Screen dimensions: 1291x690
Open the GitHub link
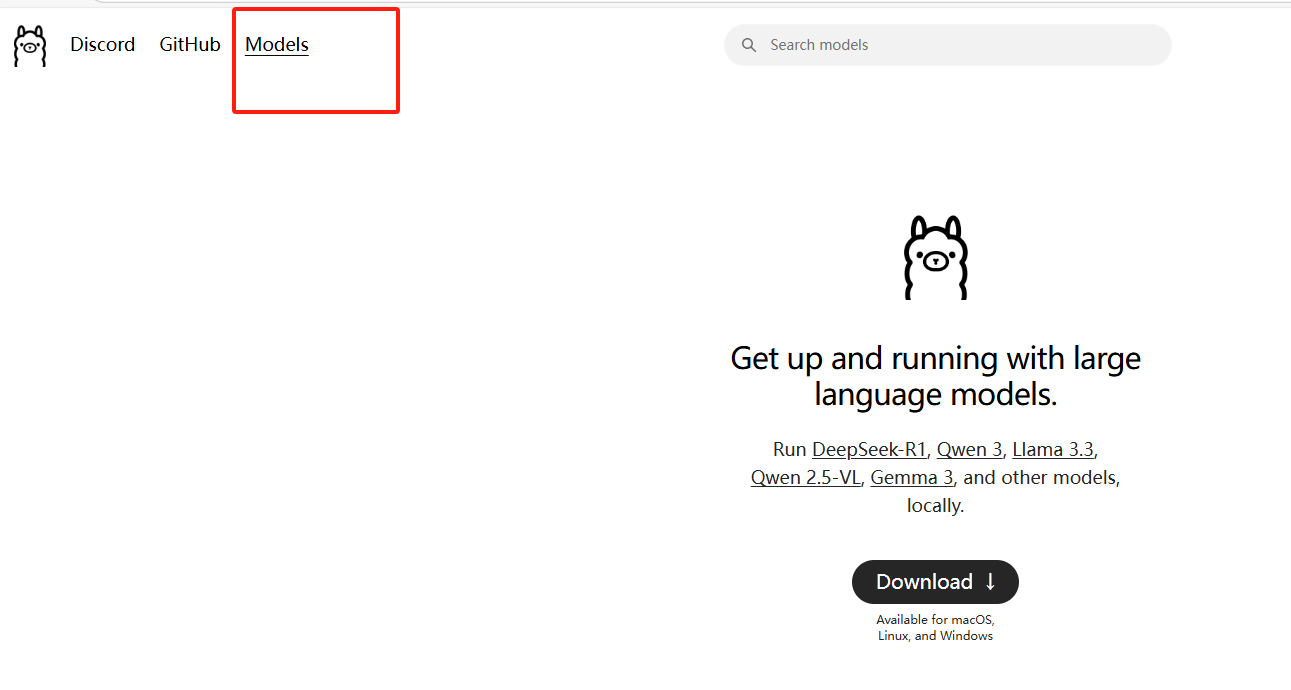[x=190, y=45]
